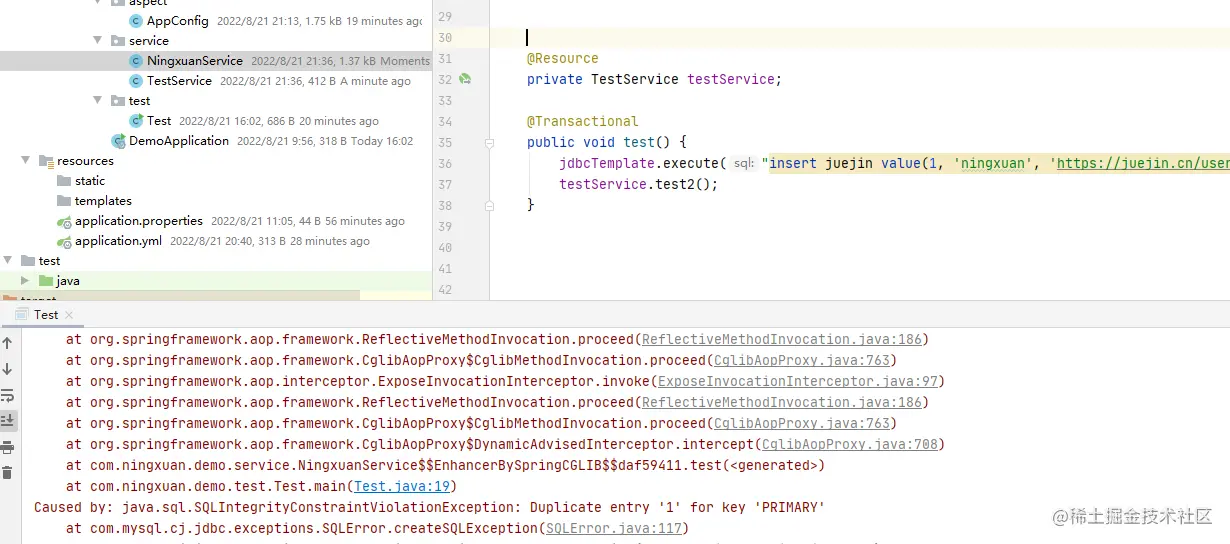Screen dimensions: 1230x544
Task: Open ExposeInvocationInterceptor.java:97 link
Action: [x=797, y=381]
